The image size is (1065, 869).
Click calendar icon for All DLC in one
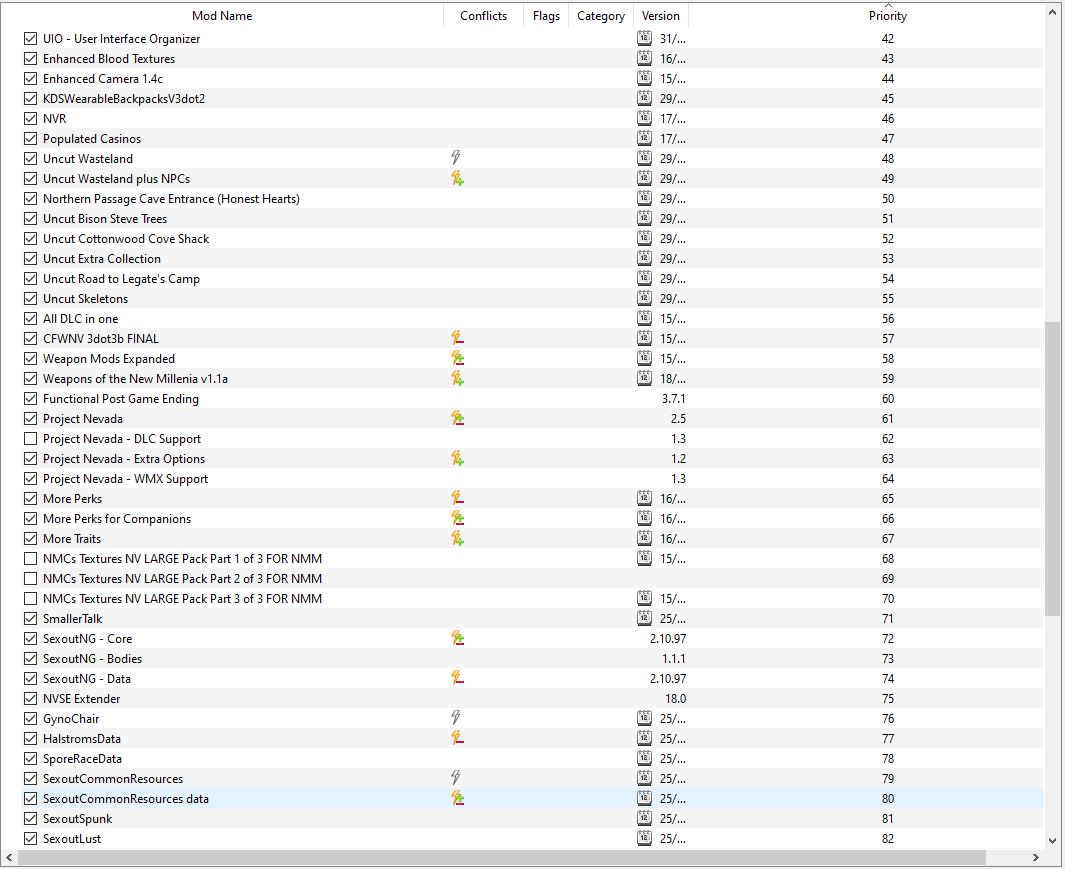pos(644,319)
